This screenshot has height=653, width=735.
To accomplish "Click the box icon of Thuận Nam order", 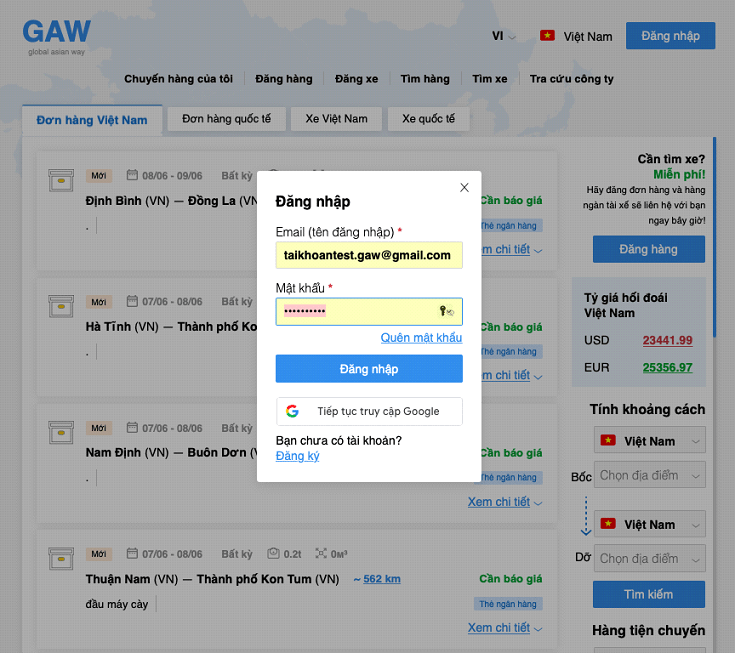I will click(x=62, y=558).
